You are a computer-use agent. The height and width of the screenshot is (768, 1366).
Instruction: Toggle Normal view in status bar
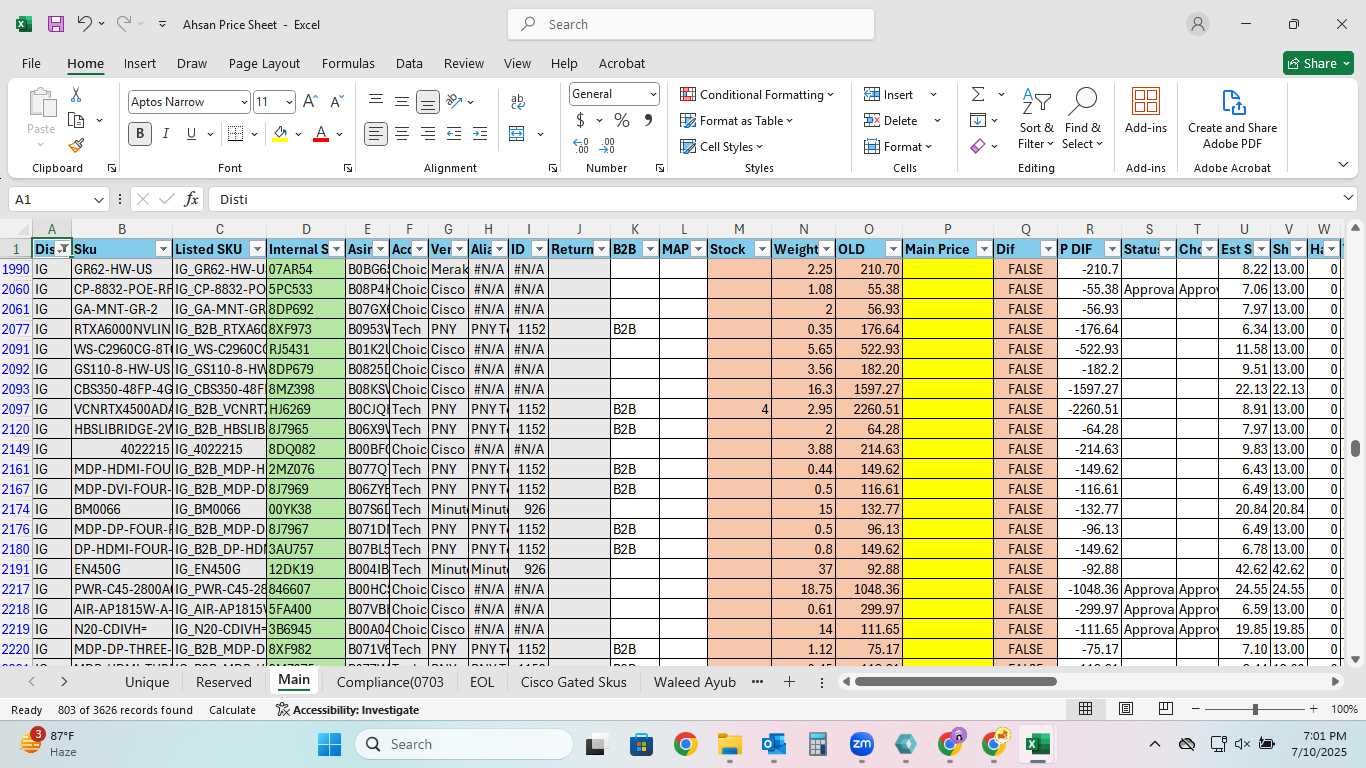point(1085,709)
